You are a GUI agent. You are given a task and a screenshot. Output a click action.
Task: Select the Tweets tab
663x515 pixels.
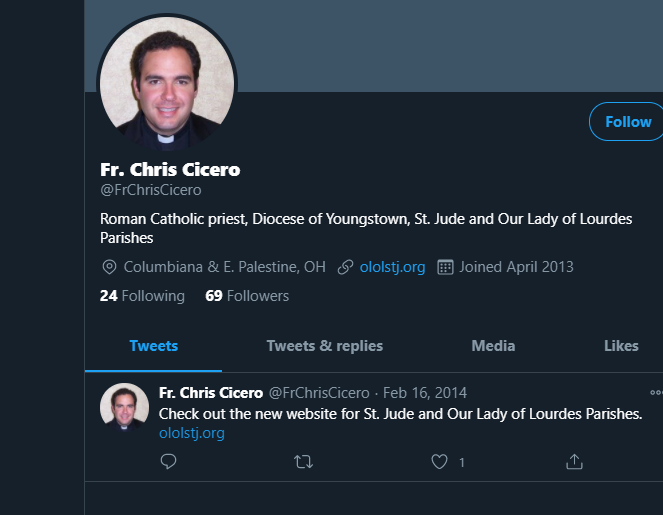coord(153,346)
